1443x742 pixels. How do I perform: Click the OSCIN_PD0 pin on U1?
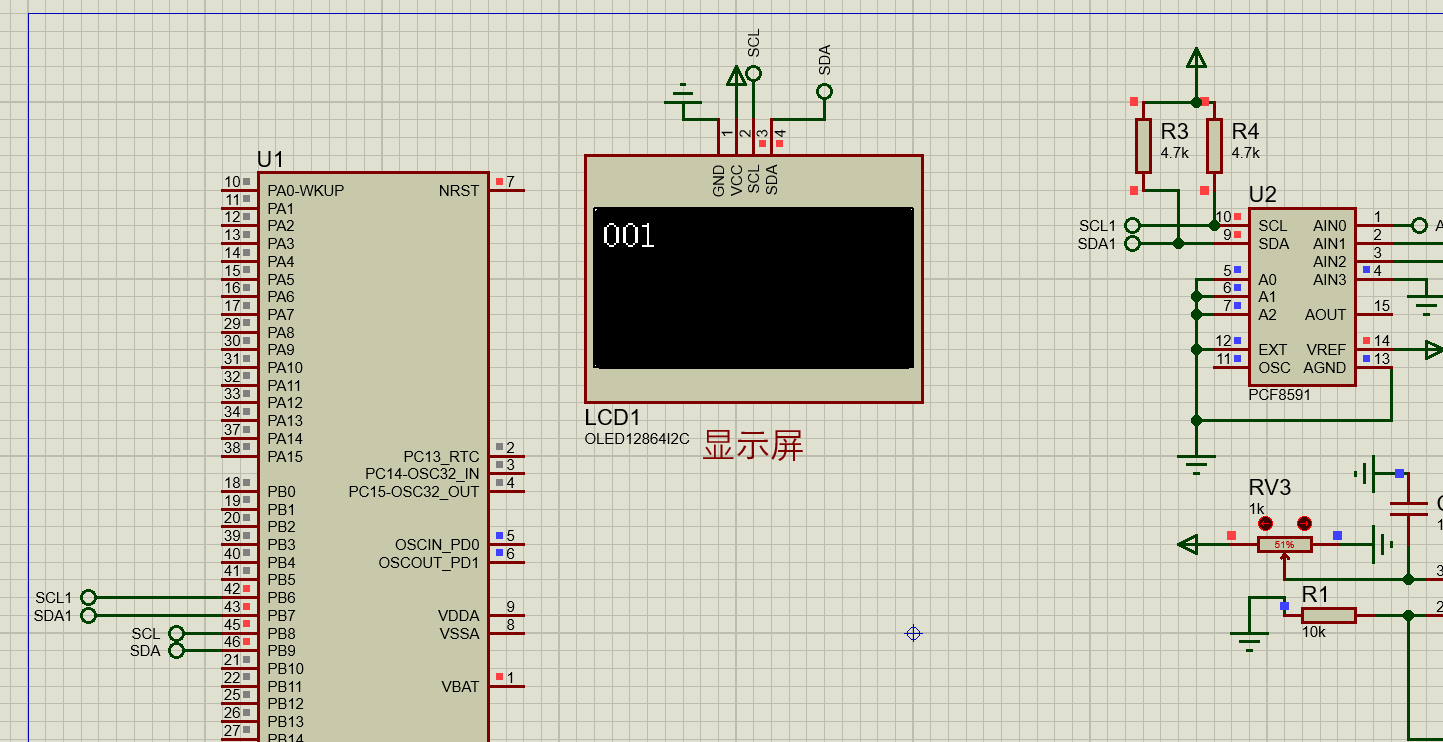pyautogui.click(x=437, y=545)
